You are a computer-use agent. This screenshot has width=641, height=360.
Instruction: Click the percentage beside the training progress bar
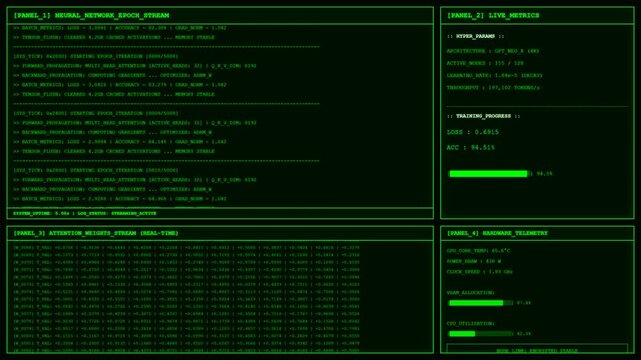tap(545, 174)
